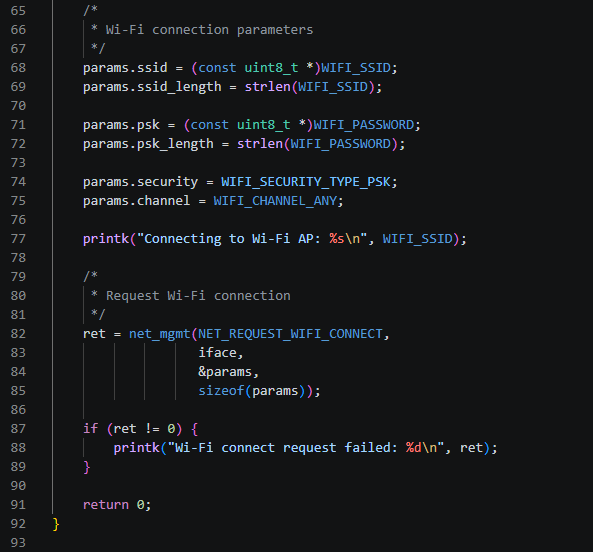Click 'WIFI_PASSWORD' macro on line 71

(x=364, y=125)
